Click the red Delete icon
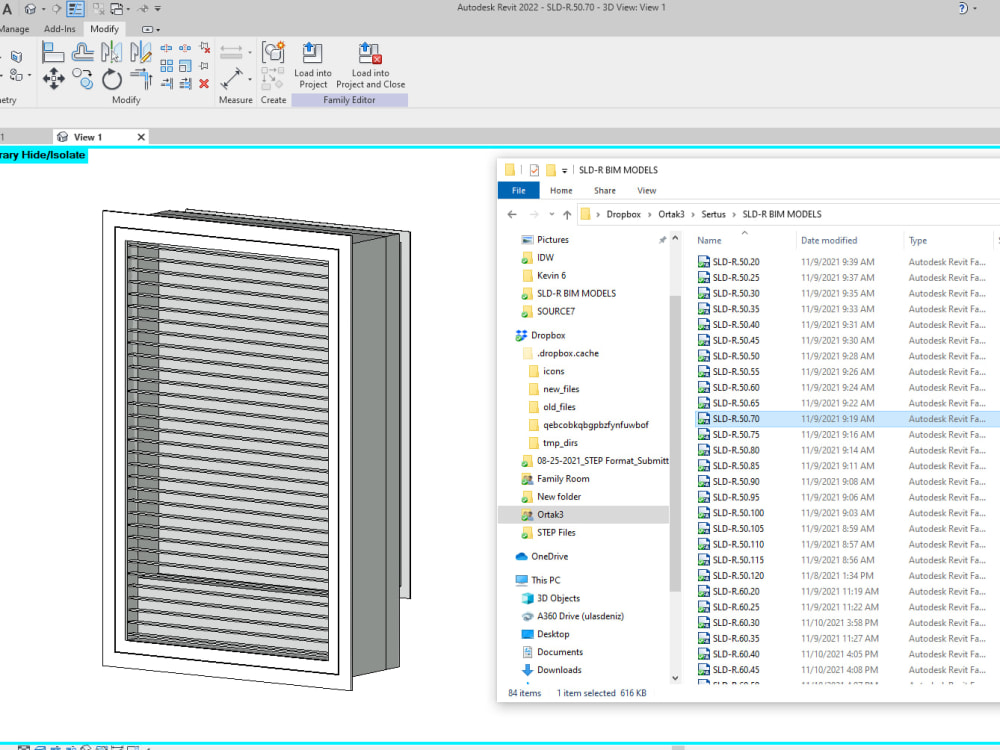The height and width of the screenshot is (750, 1000). click(204, 84)
